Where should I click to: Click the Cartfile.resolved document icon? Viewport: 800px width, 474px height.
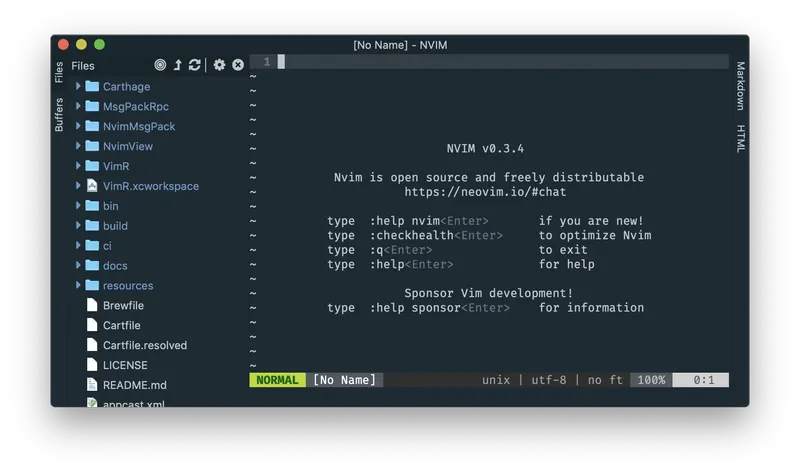[92, 345]
